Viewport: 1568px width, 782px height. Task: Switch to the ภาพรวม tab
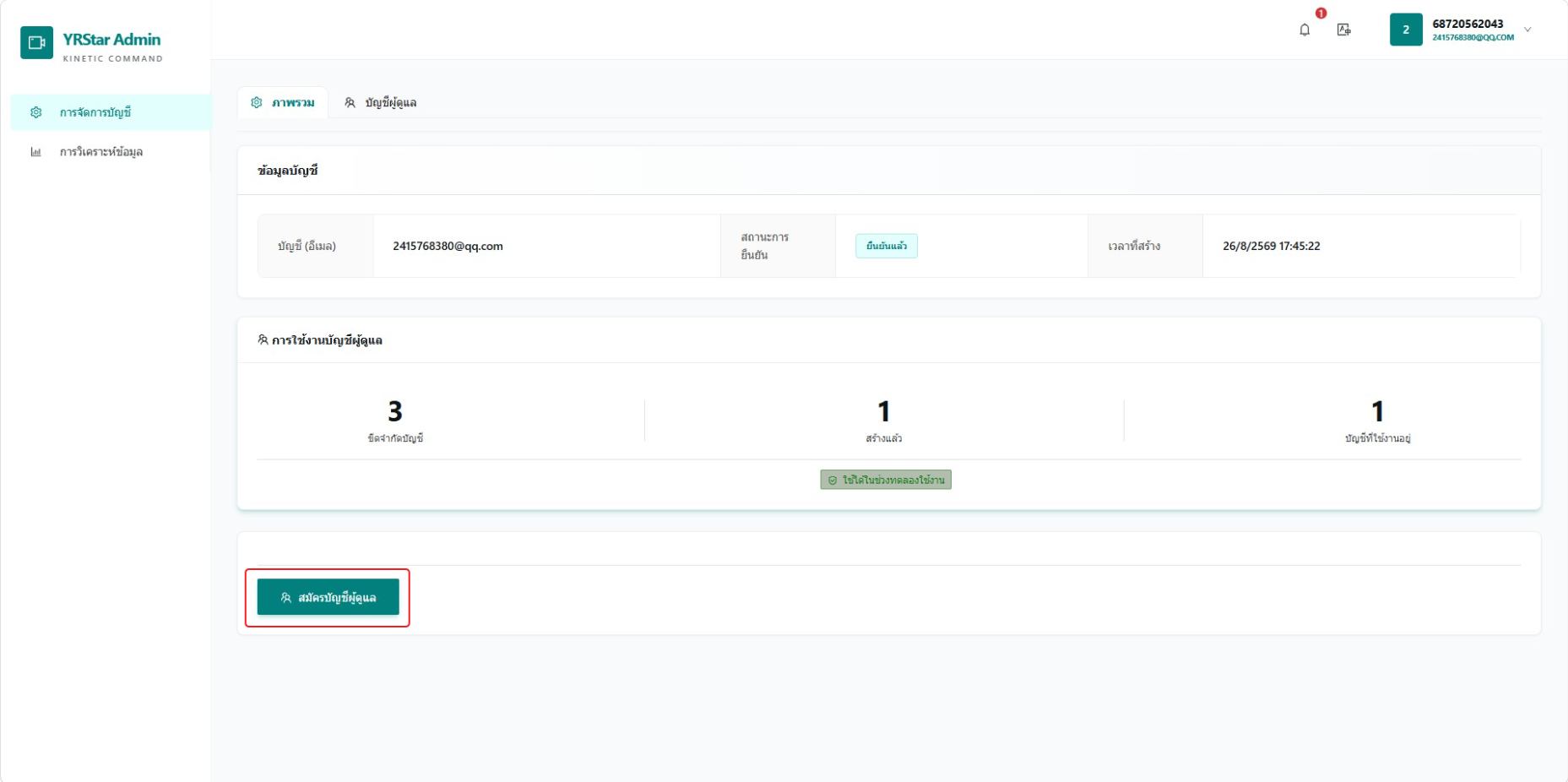point(283,102)
